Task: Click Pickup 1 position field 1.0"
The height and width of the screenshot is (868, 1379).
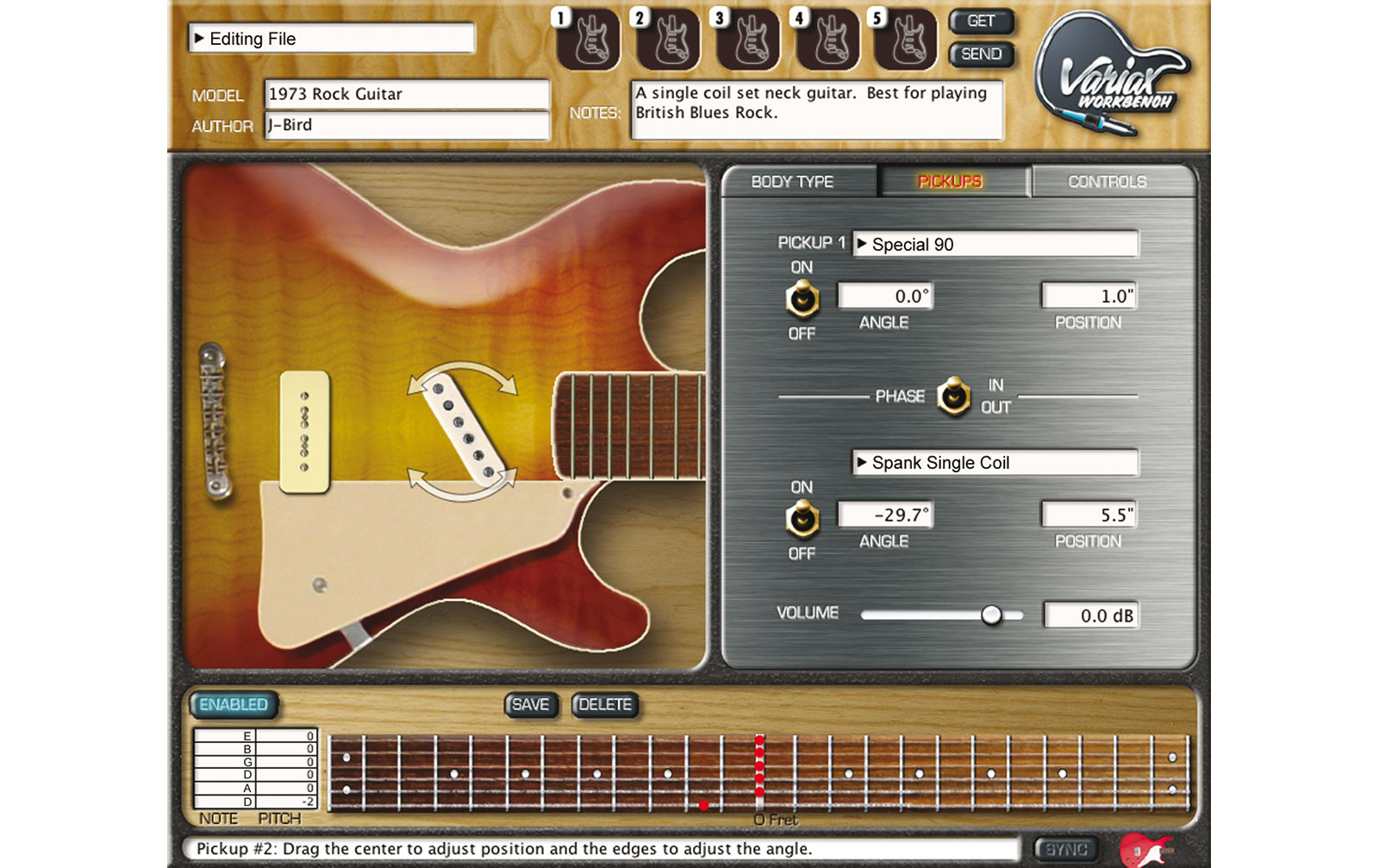Action: click(x=1089, y=296)
